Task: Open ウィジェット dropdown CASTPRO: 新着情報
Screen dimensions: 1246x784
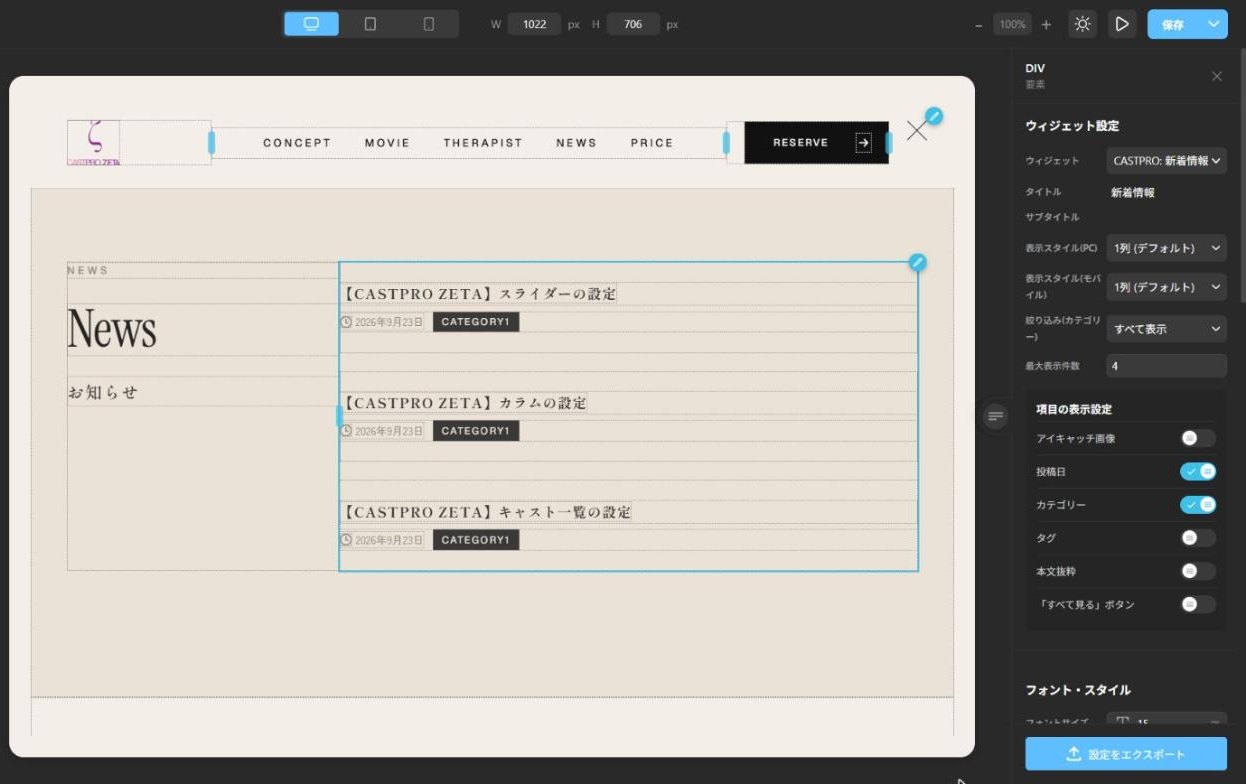Action: pyautogui.click(x=1166, y=161)
